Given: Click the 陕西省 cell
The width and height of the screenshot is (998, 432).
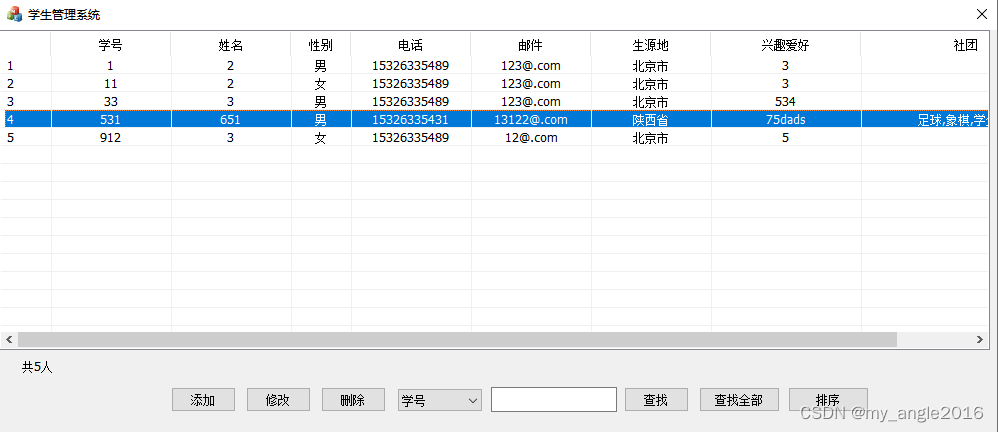Looking at the screenshot, I should [650, 120].
